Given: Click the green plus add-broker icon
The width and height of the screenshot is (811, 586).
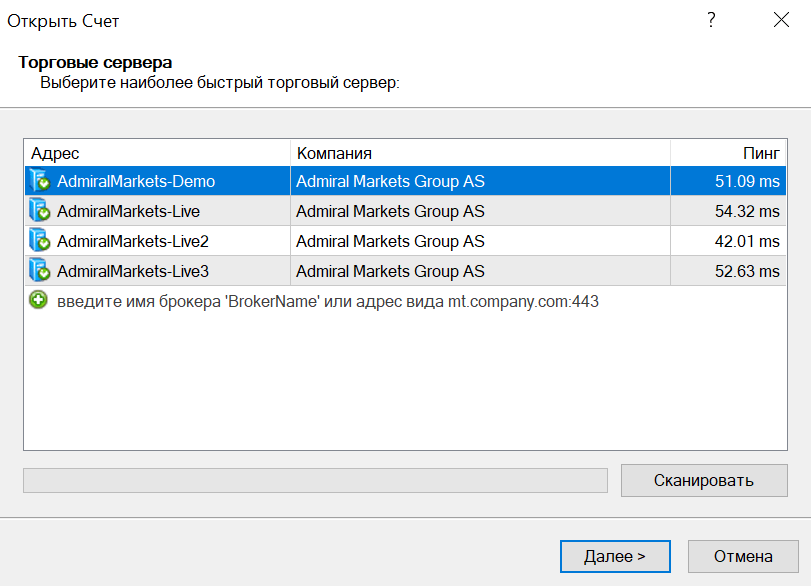Looking at the screenshot, I should (x=38, y=300).
